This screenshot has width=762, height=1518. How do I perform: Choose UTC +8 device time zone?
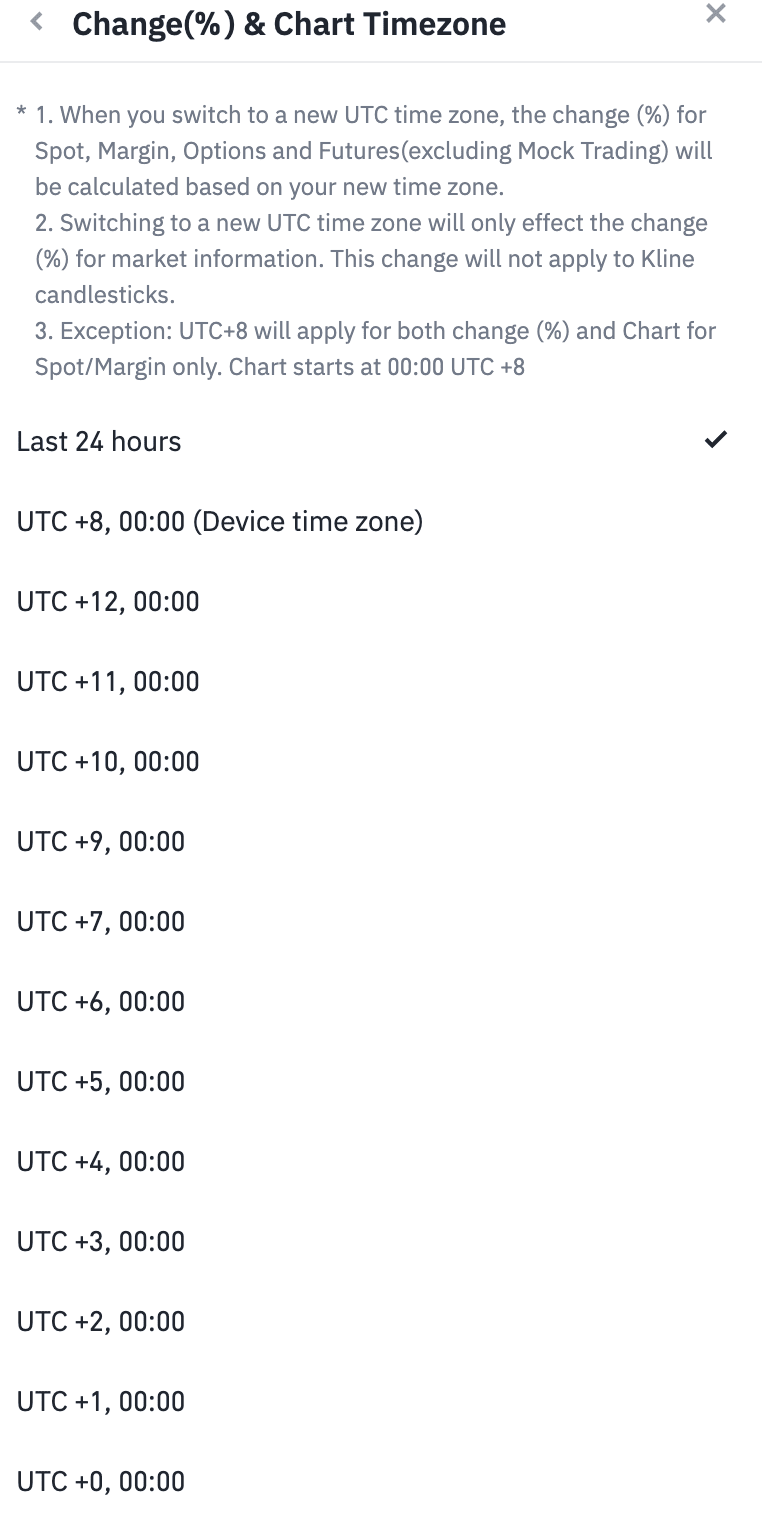220,521
